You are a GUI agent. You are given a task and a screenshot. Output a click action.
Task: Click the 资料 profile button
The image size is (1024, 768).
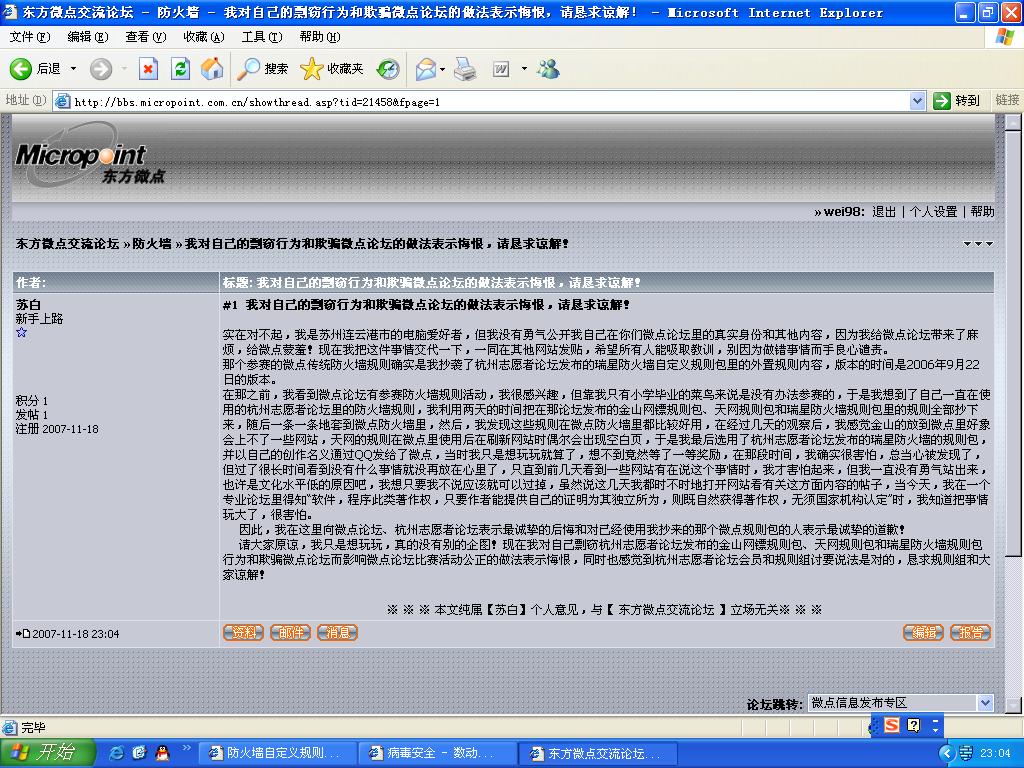point(243,632)
